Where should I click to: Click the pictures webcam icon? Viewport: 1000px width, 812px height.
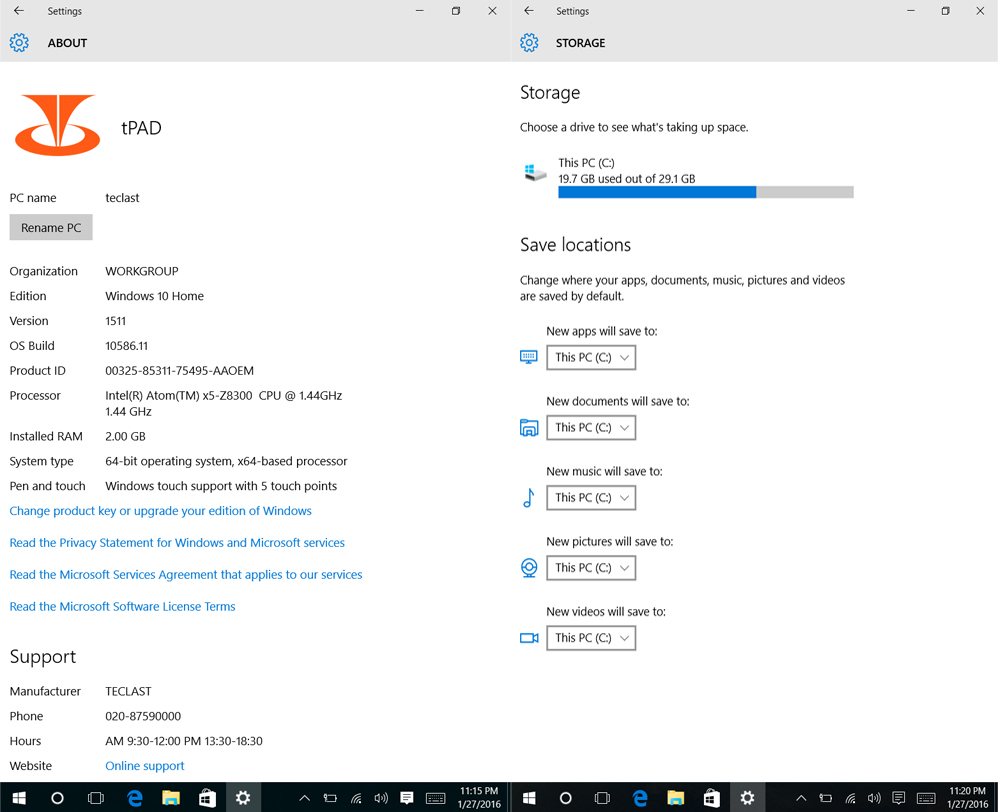(x=529, y=568)
